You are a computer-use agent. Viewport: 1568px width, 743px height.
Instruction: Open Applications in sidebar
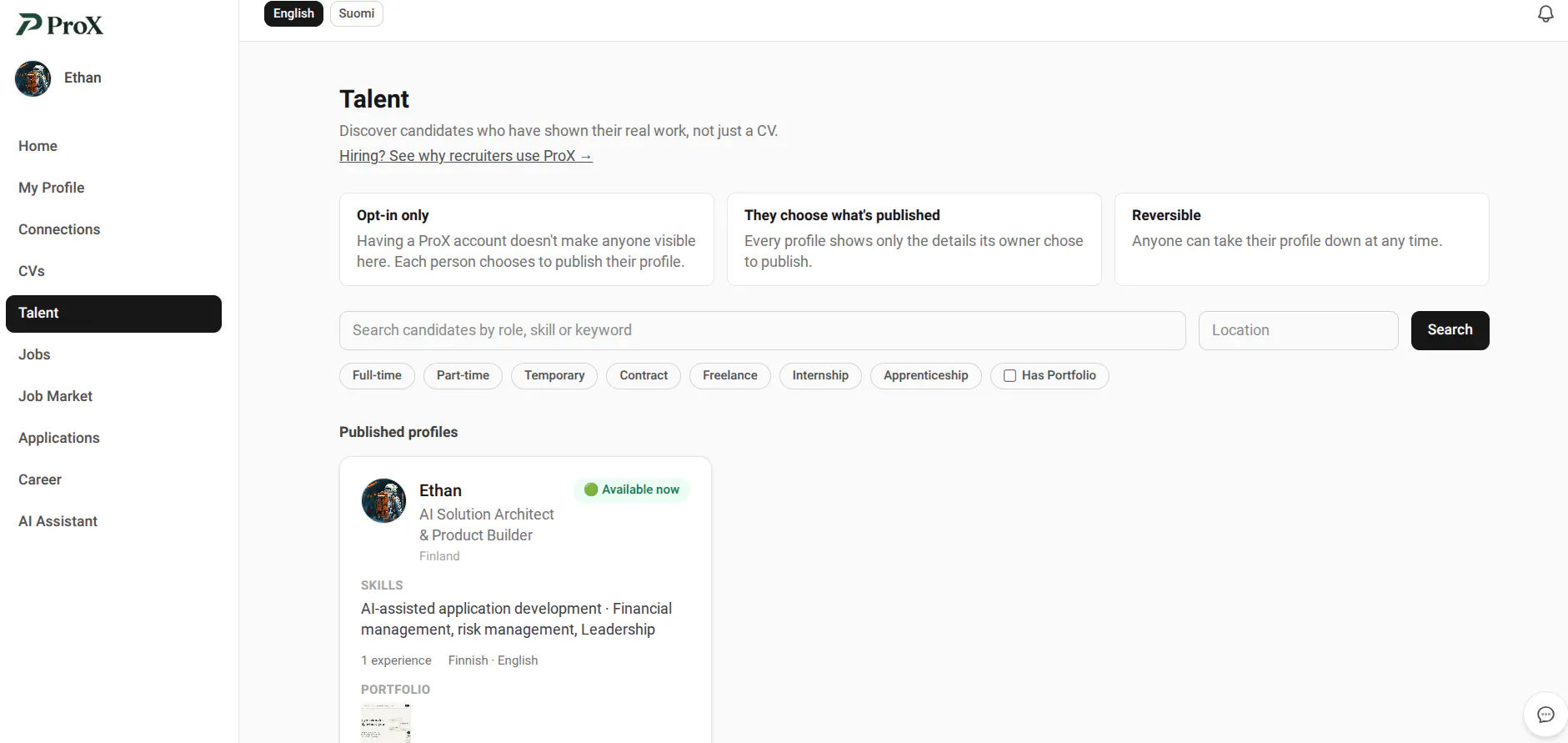click(x=113, y=438)
